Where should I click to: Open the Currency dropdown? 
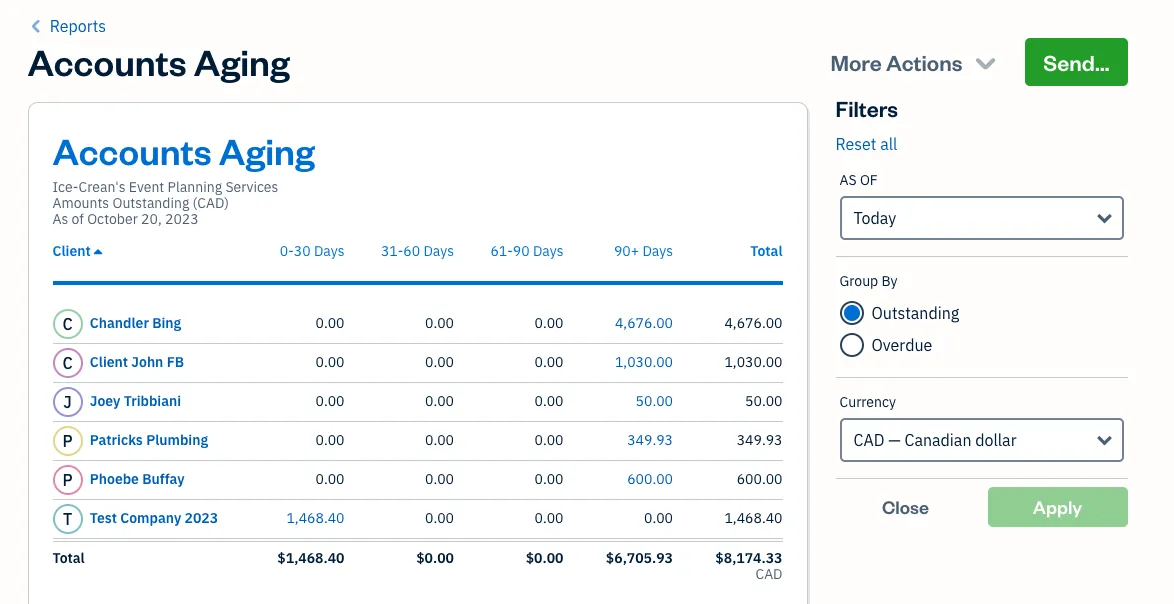(981, 440)
